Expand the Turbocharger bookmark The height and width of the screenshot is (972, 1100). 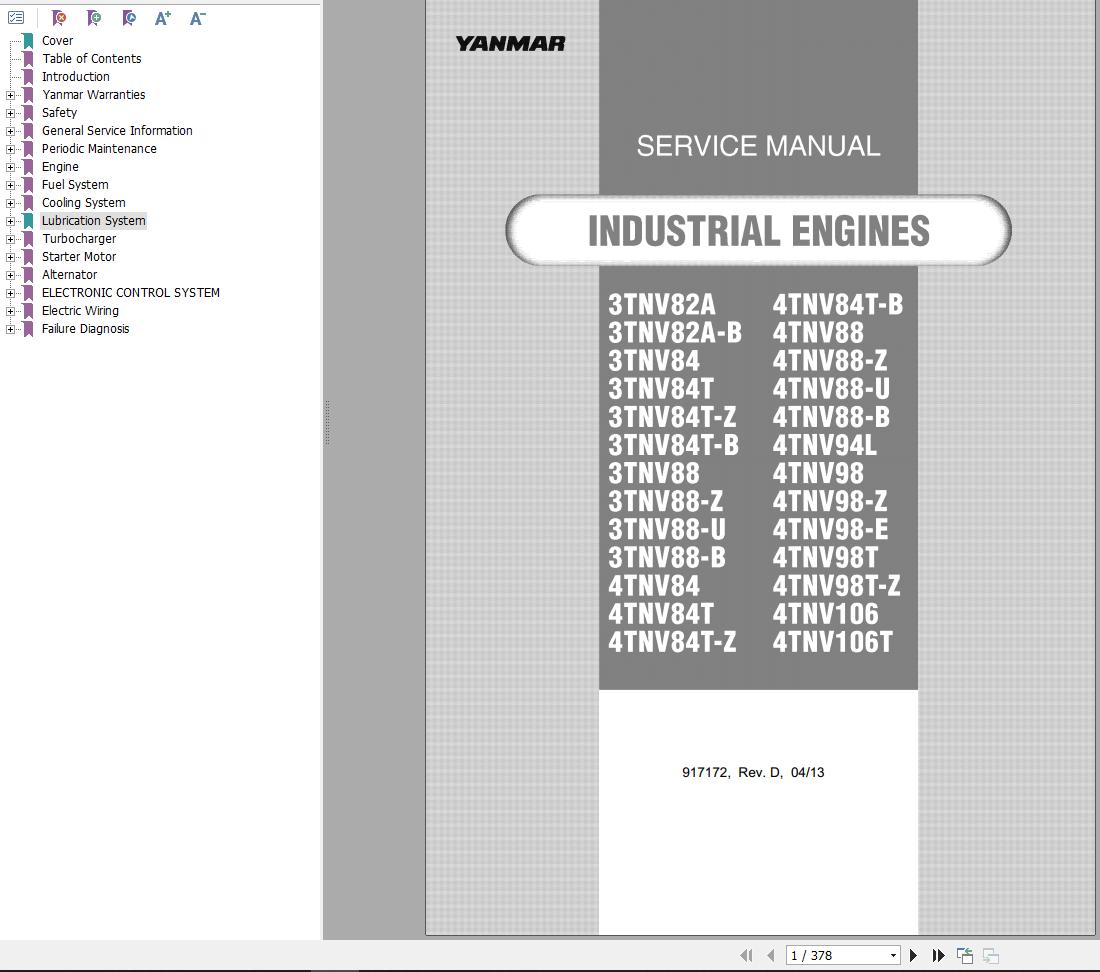tap(10, 239)
